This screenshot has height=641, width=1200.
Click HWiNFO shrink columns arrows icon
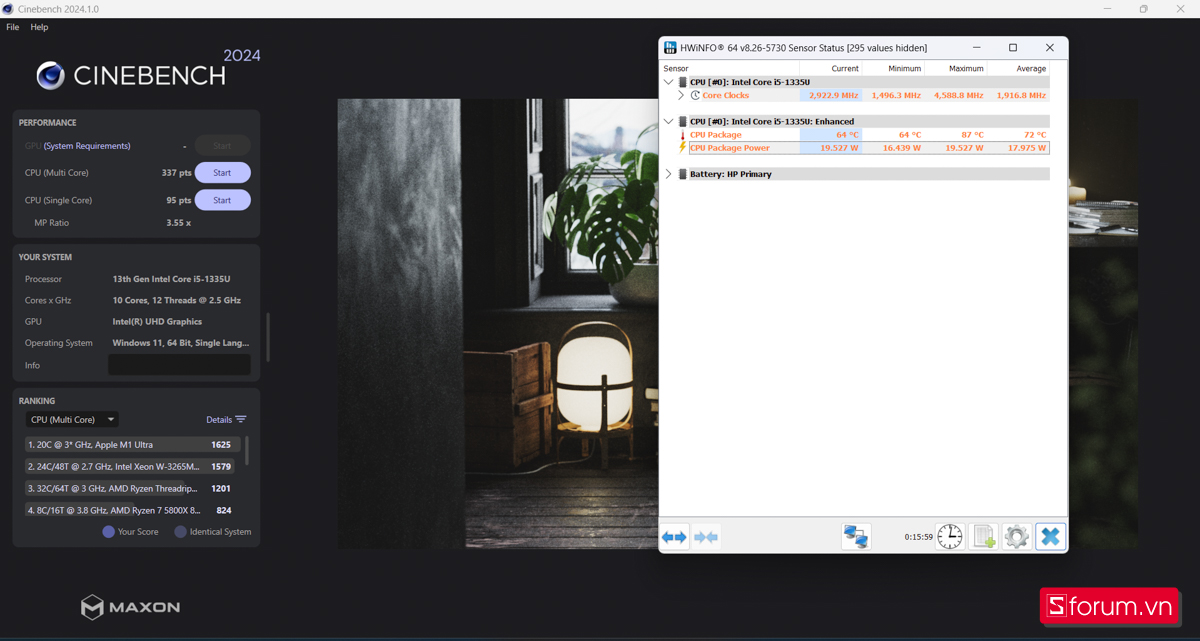pyautogui.click(x=706, y=537)
